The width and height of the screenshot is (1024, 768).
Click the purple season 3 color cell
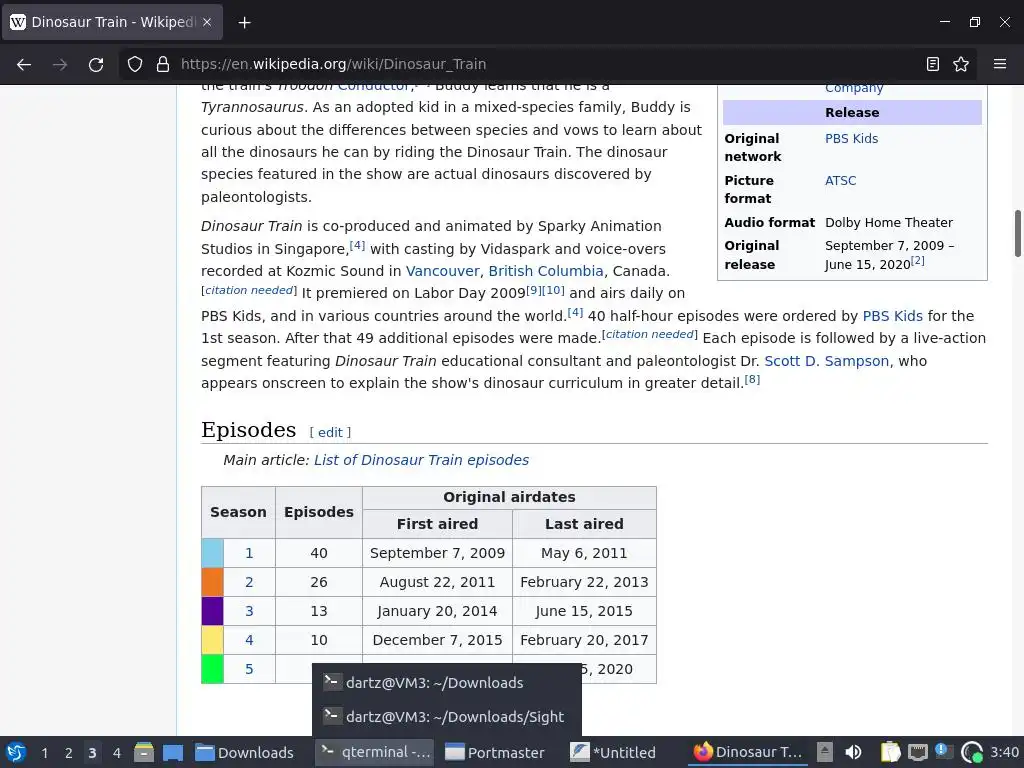(212, 611)
